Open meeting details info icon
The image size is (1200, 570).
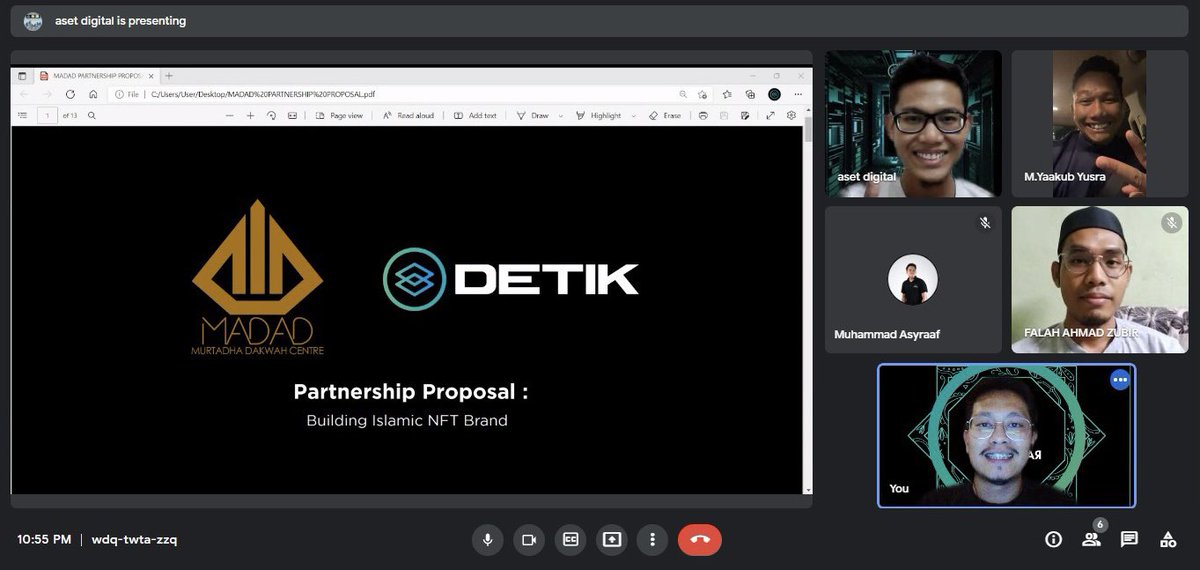tap(1053, 540)
